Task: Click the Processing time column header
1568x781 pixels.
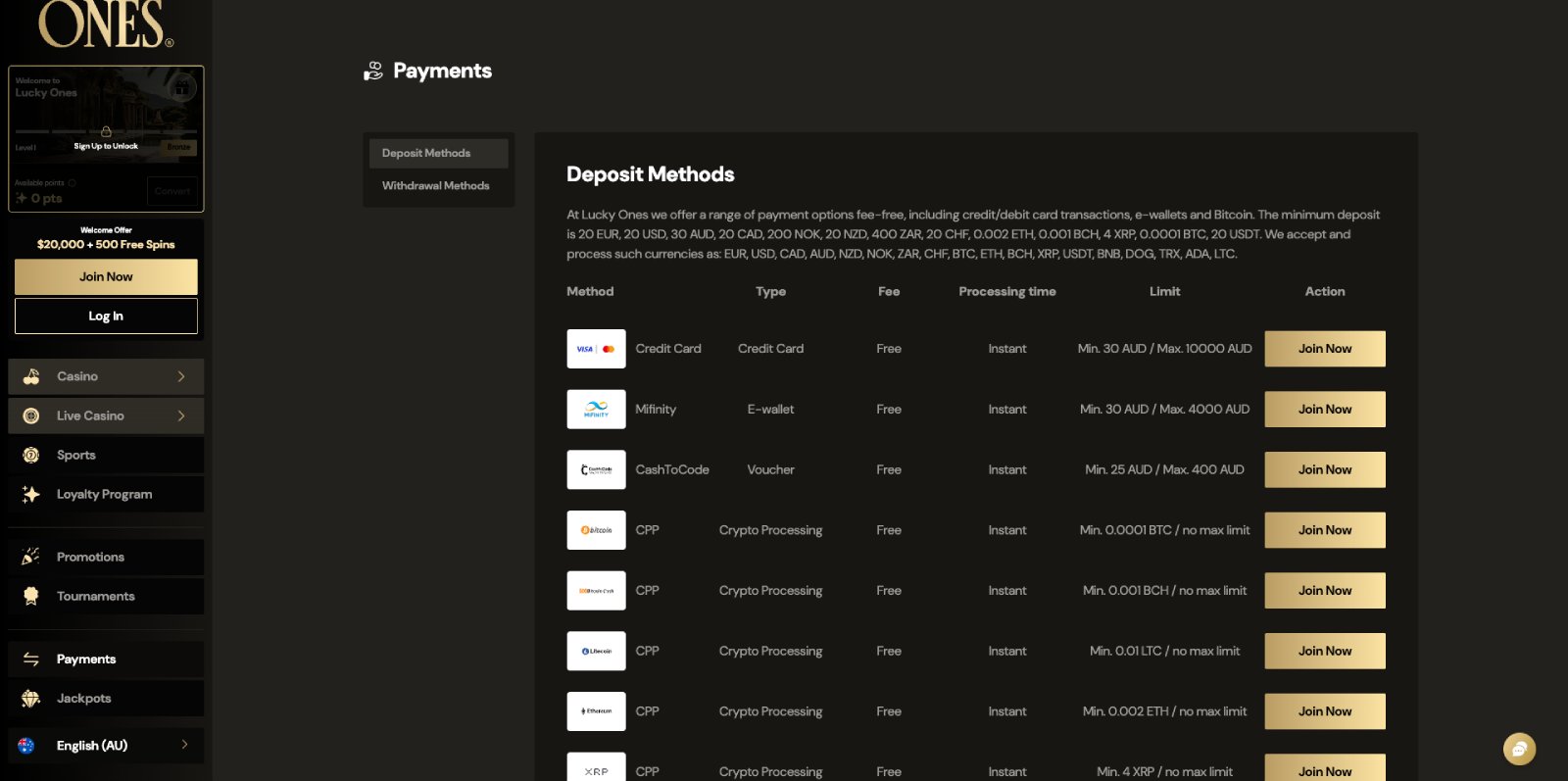Action: coord(1007,292)
